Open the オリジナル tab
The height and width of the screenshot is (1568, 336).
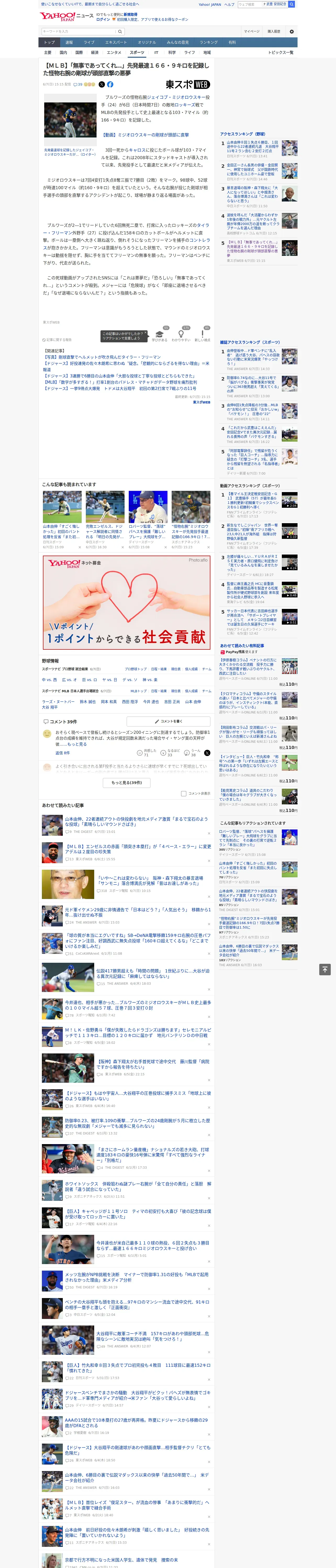coord(147,43)
